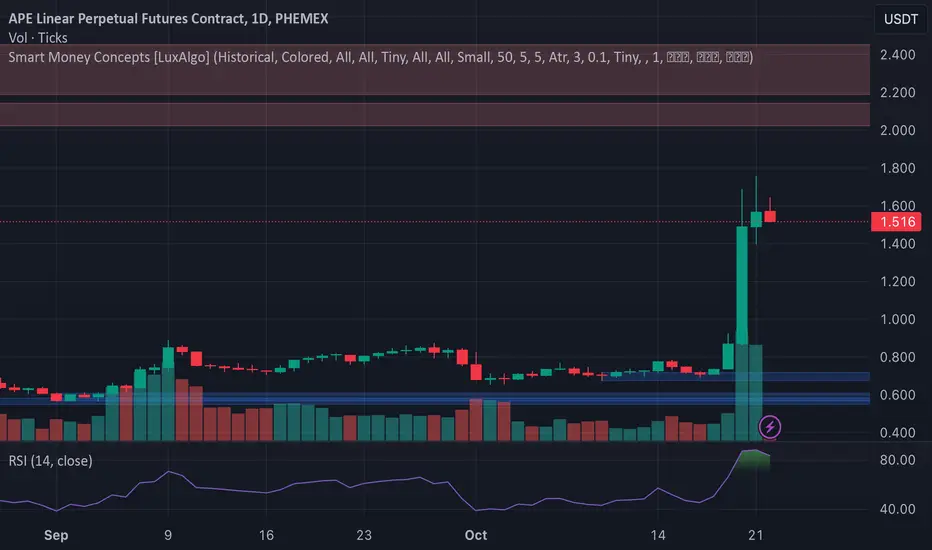Click the 1.400 price axis label

click(898, 244)
